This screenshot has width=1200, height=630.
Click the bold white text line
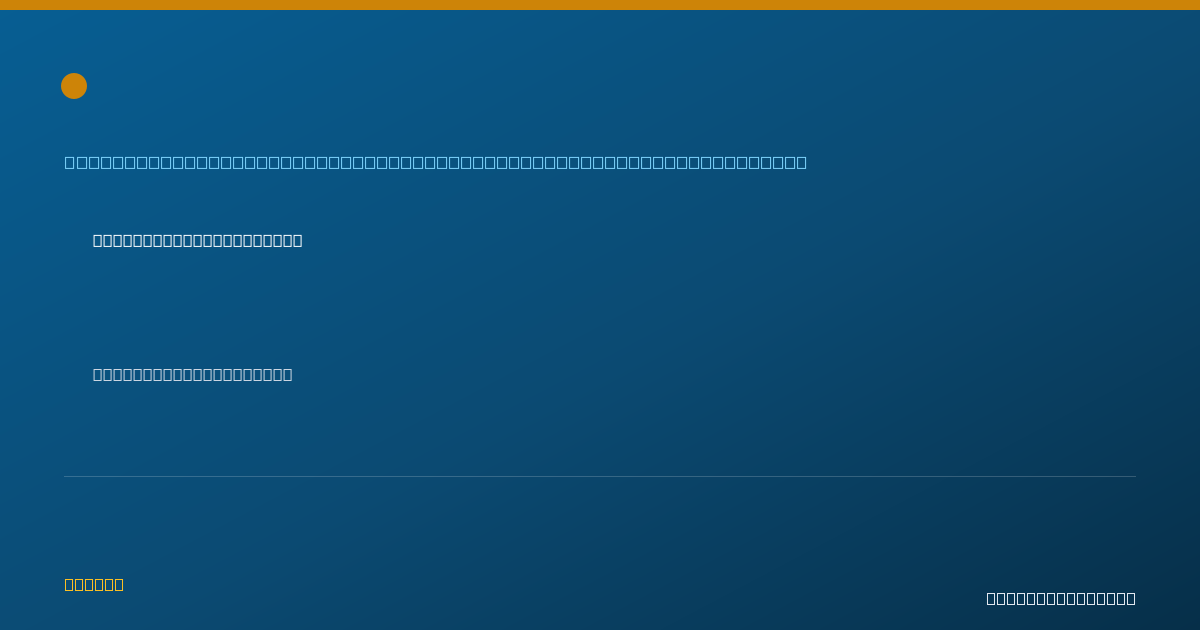(x=198, y=240)
